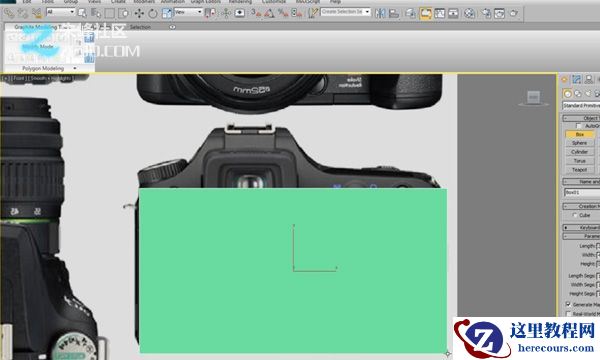Collapse the Object Type rollout

(x=581, y=118)
